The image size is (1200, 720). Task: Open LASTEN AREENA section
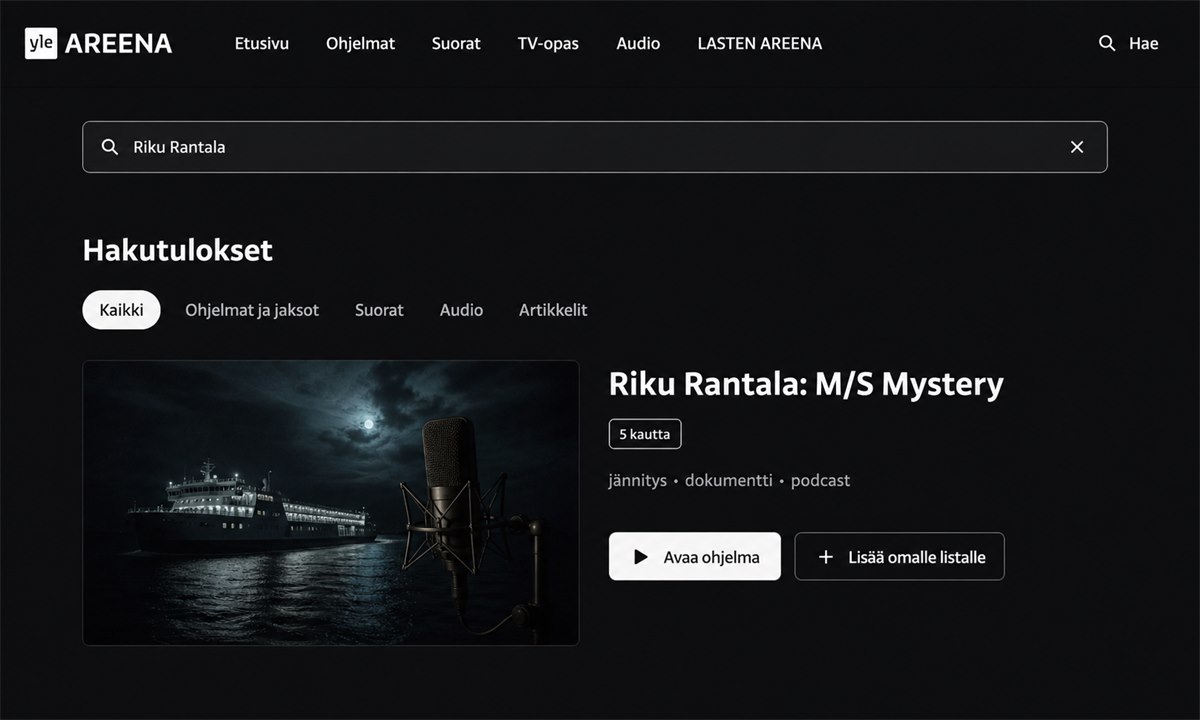point(760,43)
